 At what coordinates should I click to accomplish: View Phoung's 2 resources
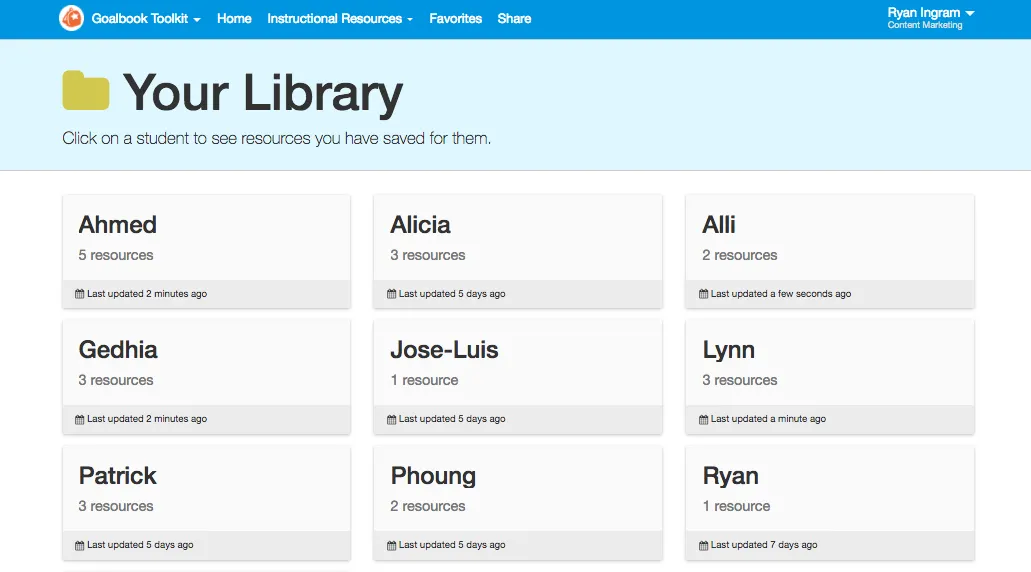tap(427, 506)
